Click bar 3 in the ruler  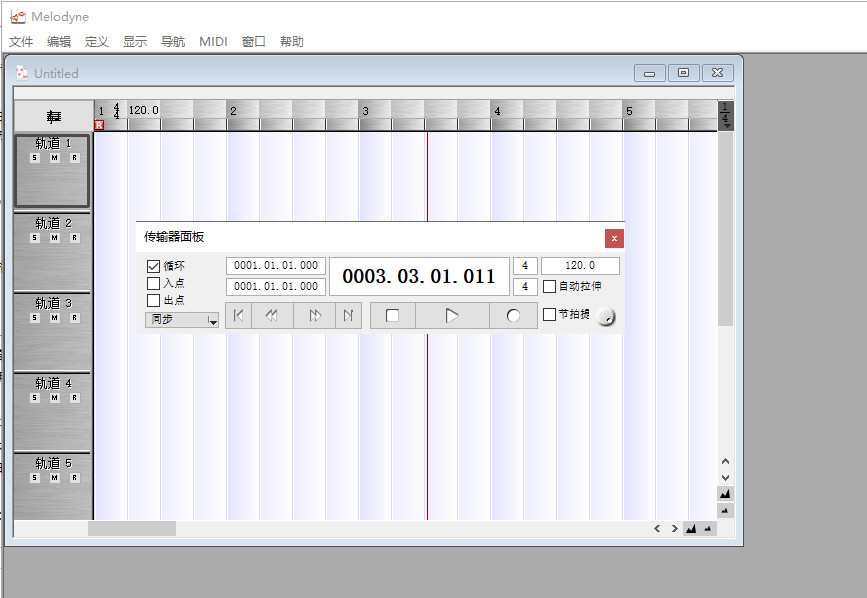coord(365,111)
